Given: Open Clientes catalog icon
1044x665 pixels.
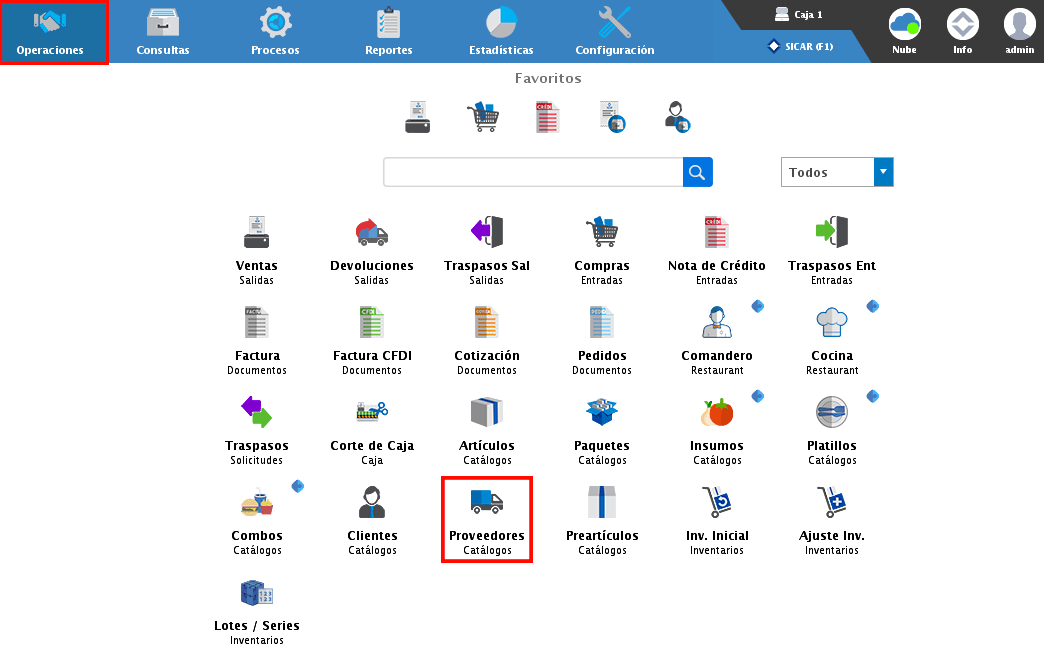Looking at the screenshot, I should tap(372, 503).
